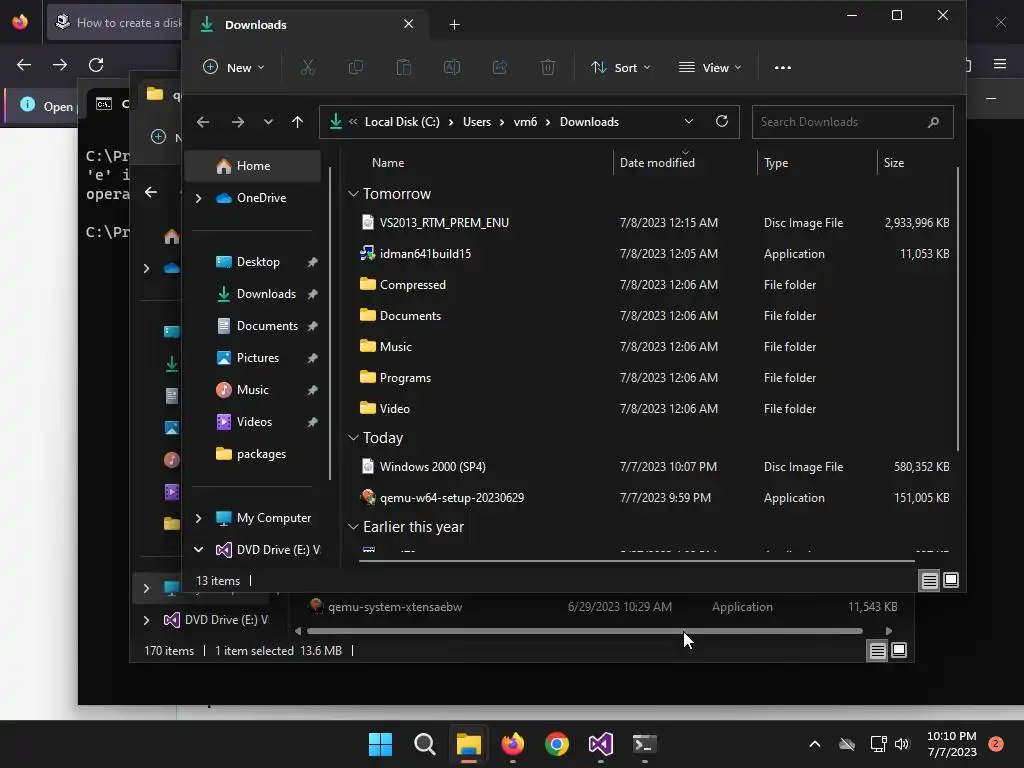Click Firefox taskbar icon
Screen dimensions: 1024x768
pos(513,744)
